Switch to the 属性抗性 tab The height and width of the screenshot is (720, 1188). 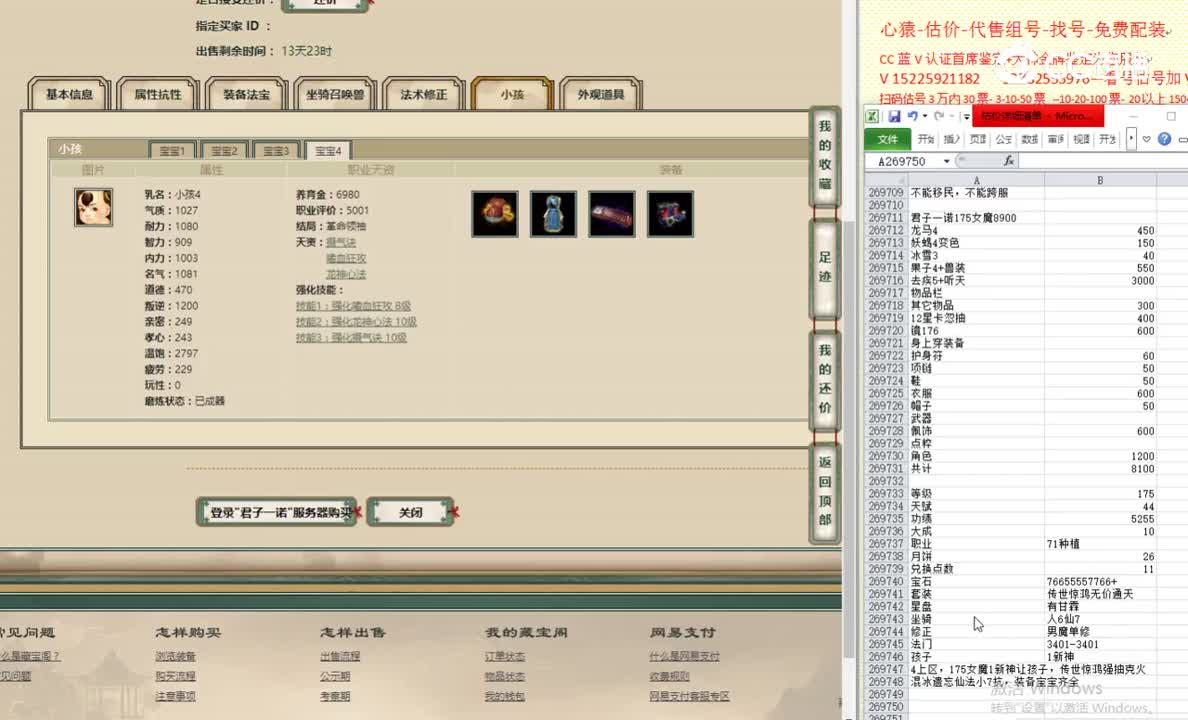pyautogui.click(x=158, y=94)
